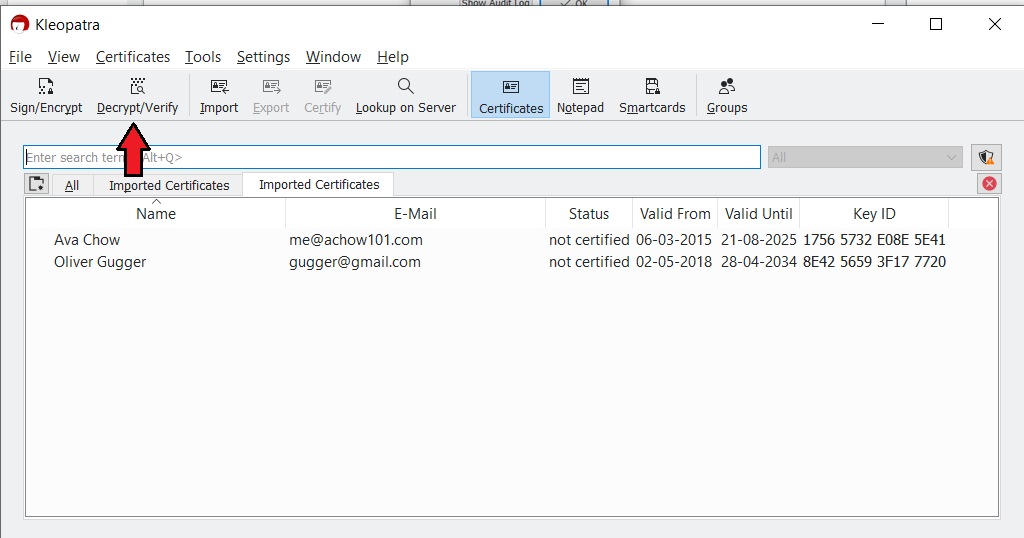Click email me@achow101.com
Screen dimensions: 1024x538
356,240
